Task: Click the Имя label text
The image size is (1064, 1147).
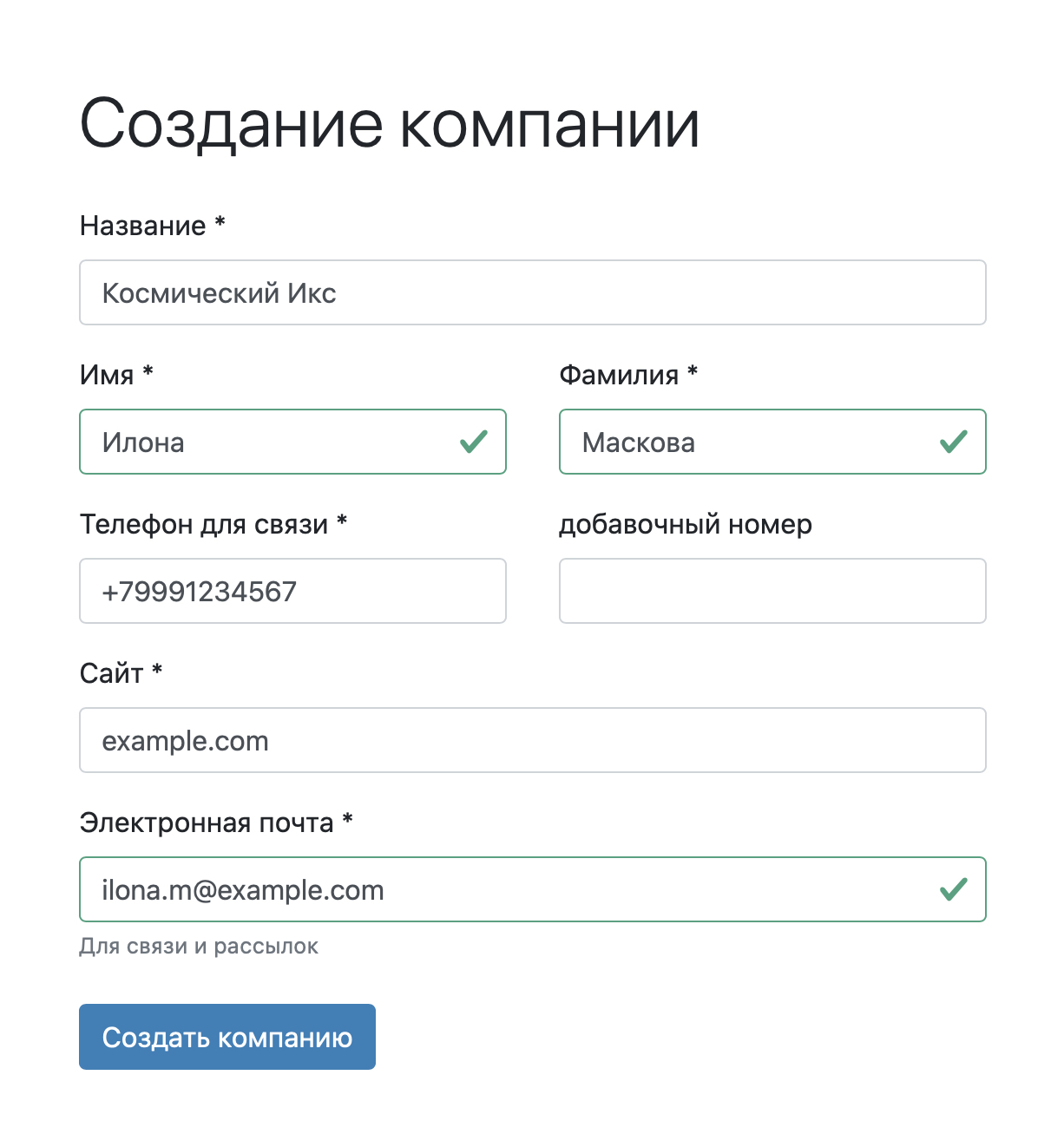Action: 107,375
